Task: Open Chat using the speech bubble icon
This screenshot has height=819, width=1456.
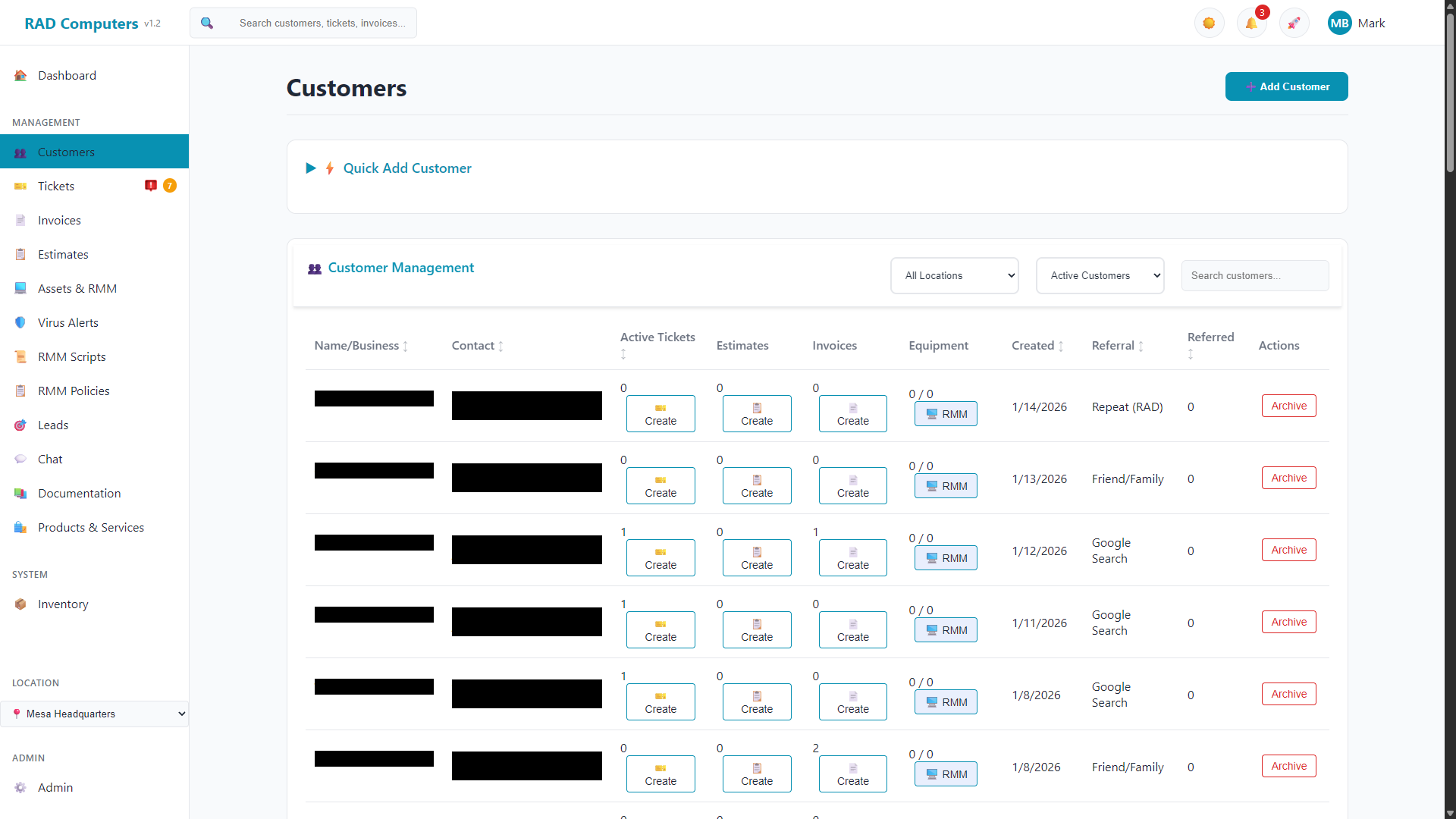Action: point(20,459)
